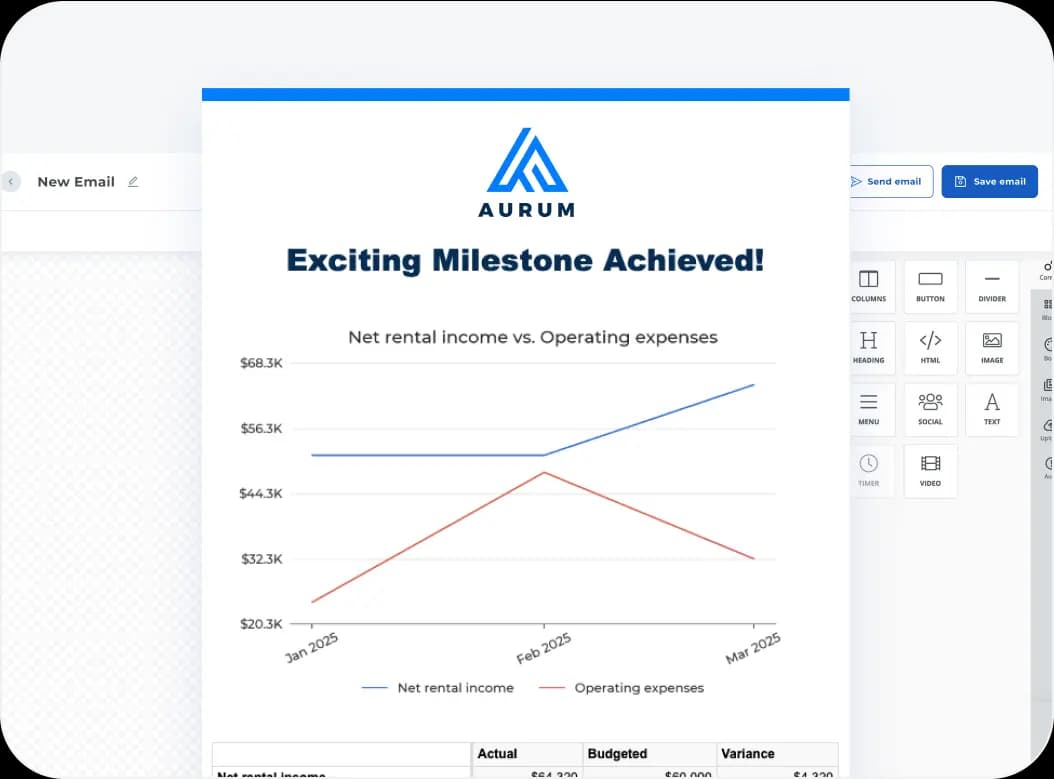Pick the Timer content block
The width and height of the screenshot is (1054, 779).
click(869, 470)
